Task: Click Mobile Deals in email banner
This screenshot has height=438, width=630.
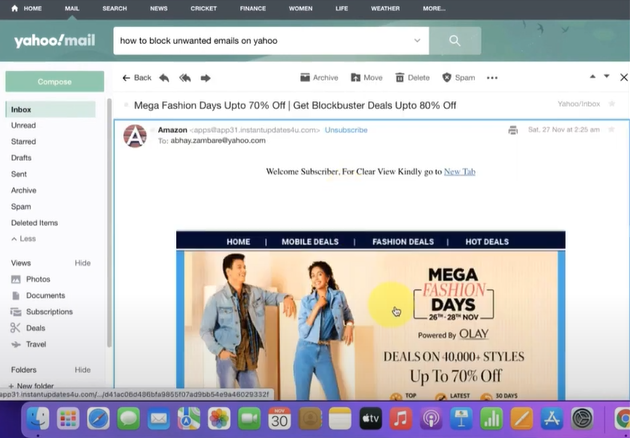Action: pyautogui.click(x=310, y=242)
